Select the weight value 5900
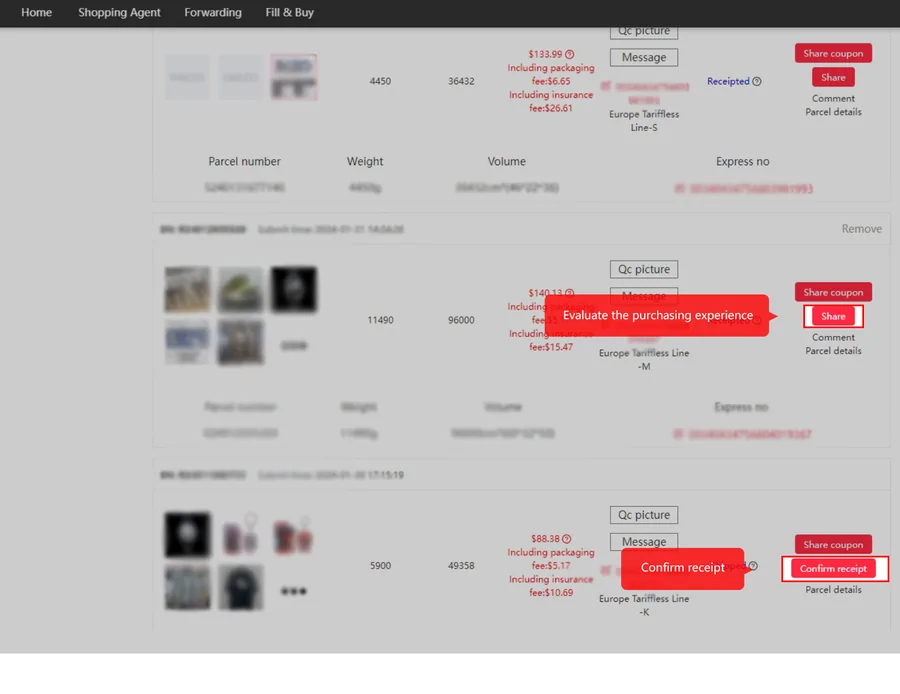The image size is (900, 694). click(381, 566)
